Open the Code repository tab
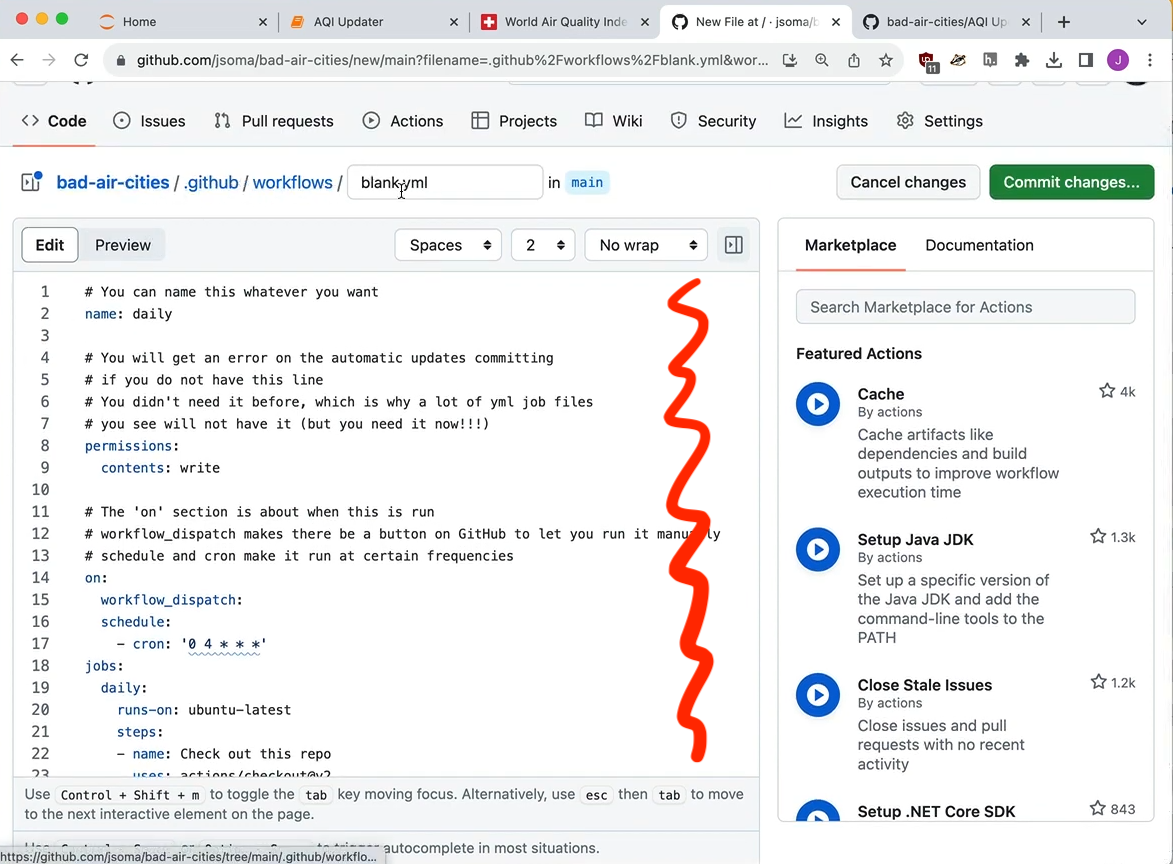The image size is (1173, 864). (54, 121)
